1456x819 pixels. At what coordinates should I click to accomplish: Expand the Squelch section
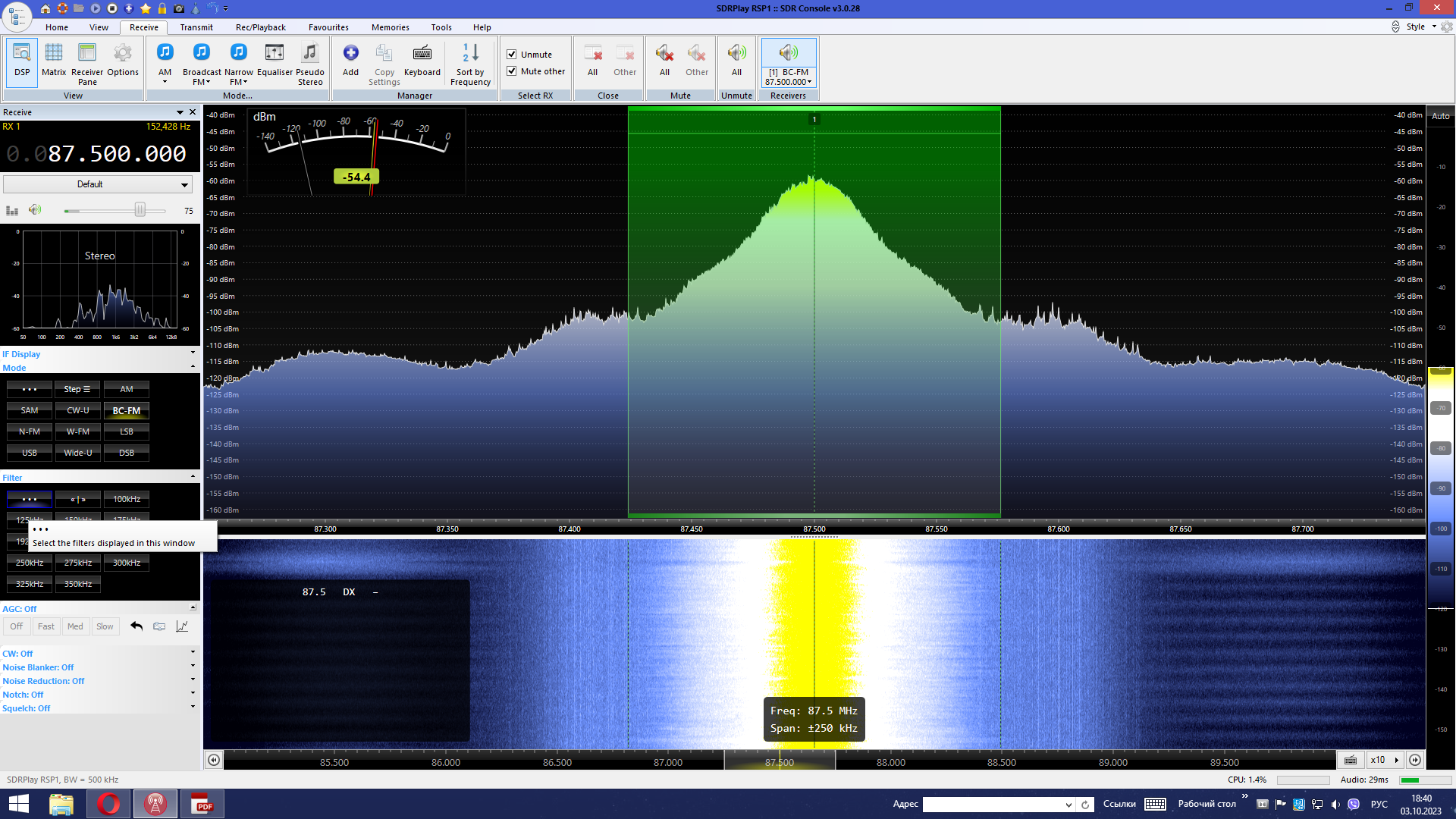[x=193, y=708]
